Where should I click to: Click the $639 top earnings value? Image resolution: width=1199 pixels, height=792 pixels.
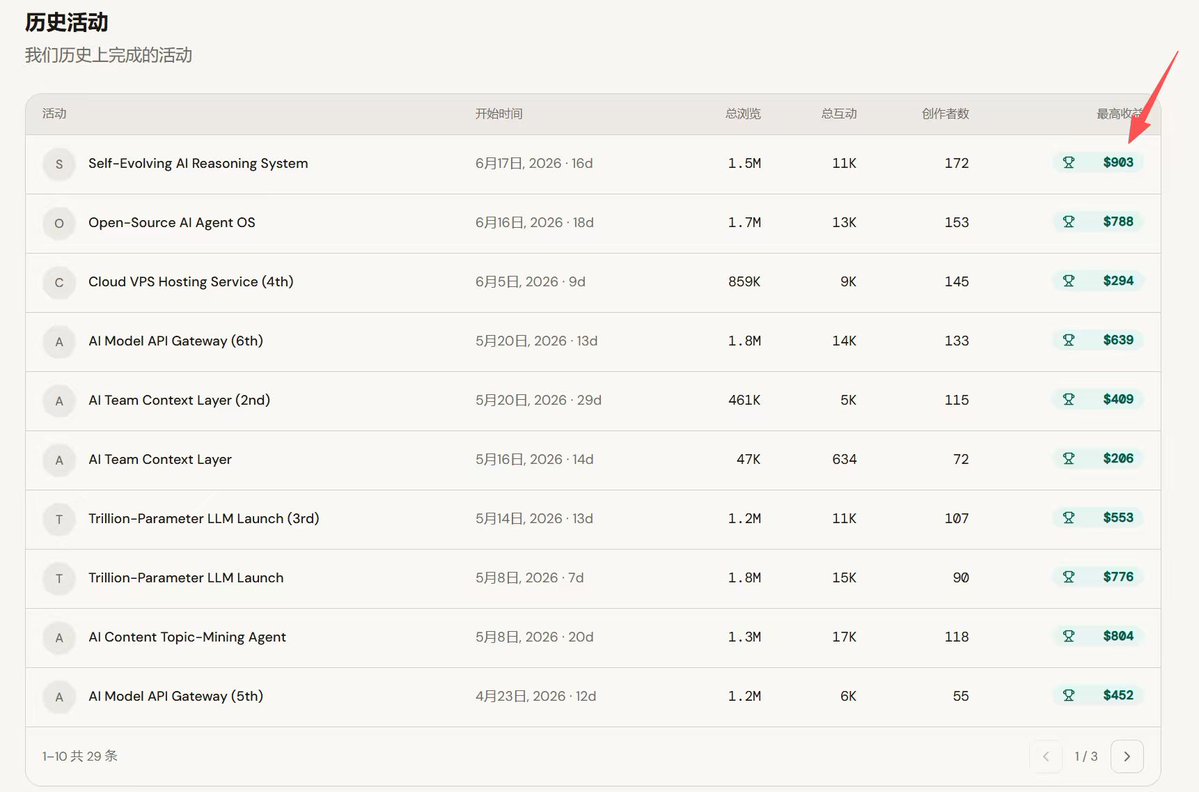coord(1118,340)
